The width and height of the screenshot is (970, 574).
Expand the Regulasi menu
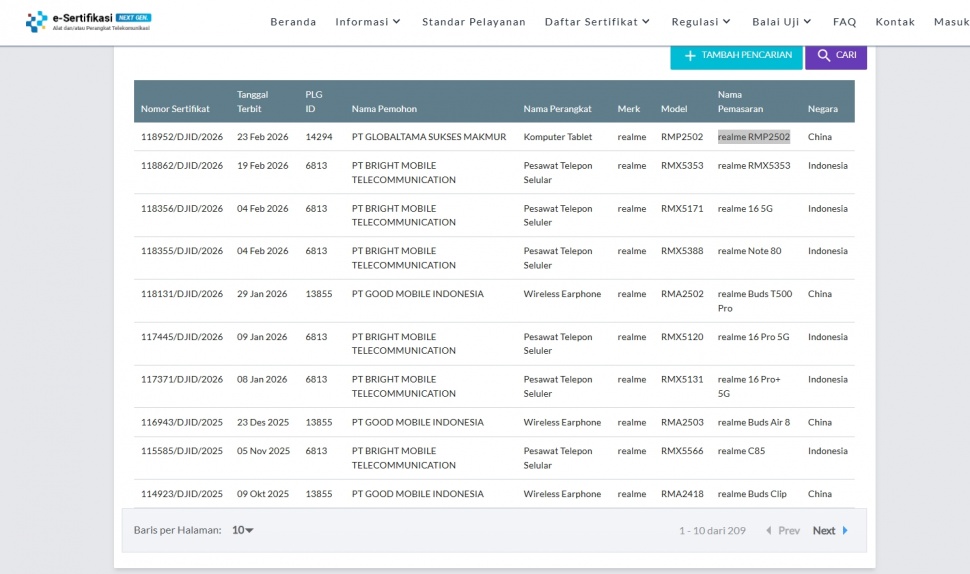701,22
